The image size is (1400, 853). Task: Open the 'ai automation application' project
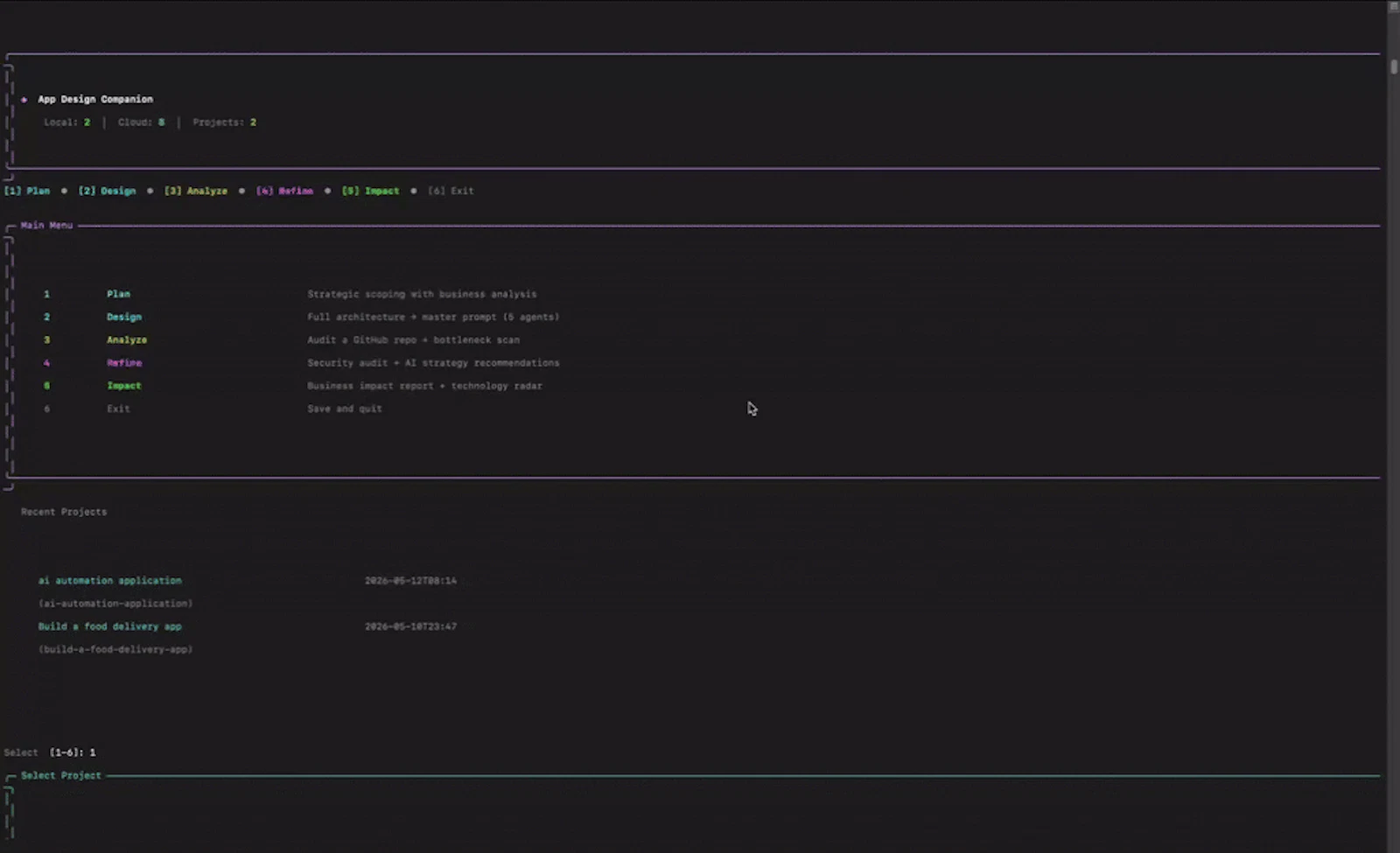110,581
